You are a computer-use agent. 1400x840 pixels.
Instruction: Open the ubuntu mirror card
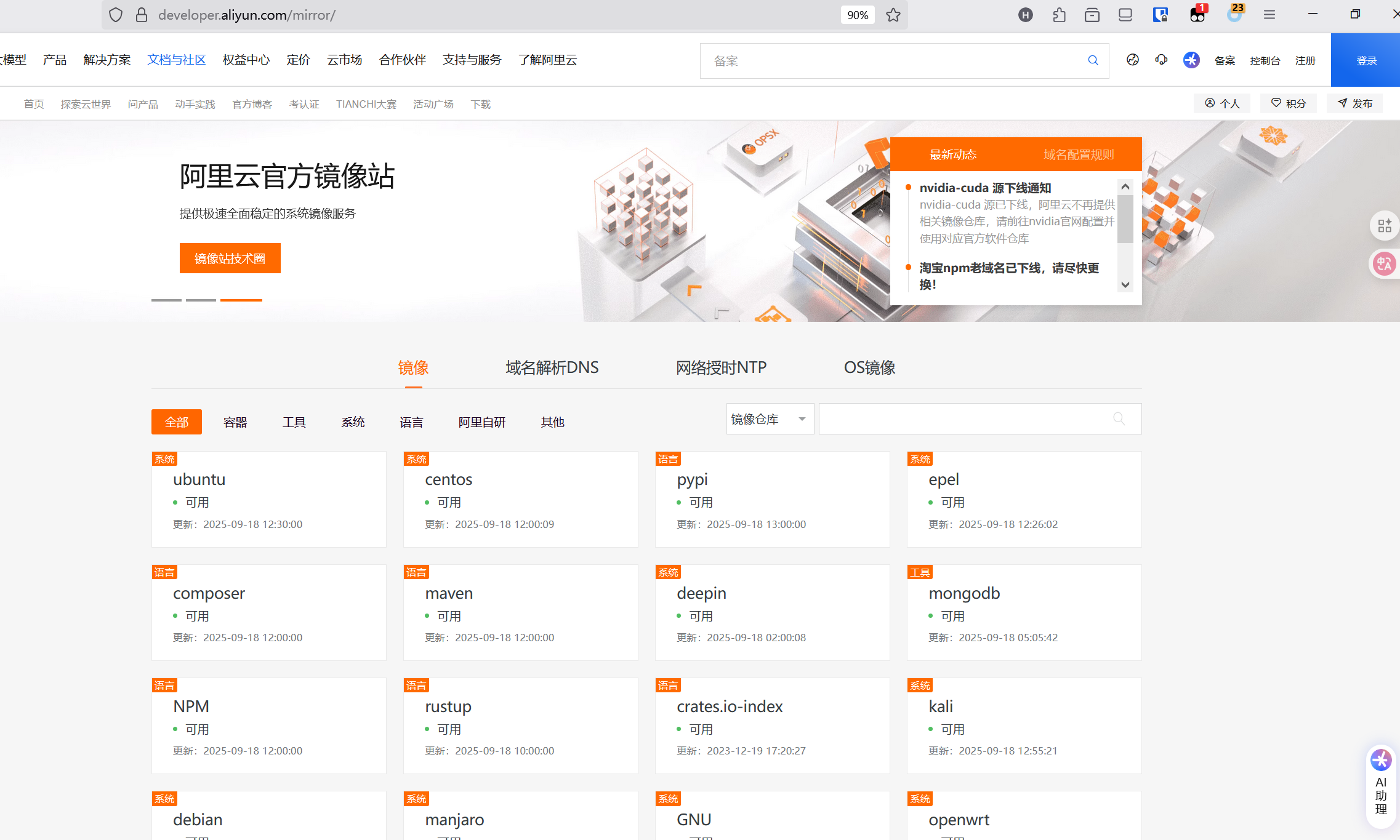coord(269,500)
